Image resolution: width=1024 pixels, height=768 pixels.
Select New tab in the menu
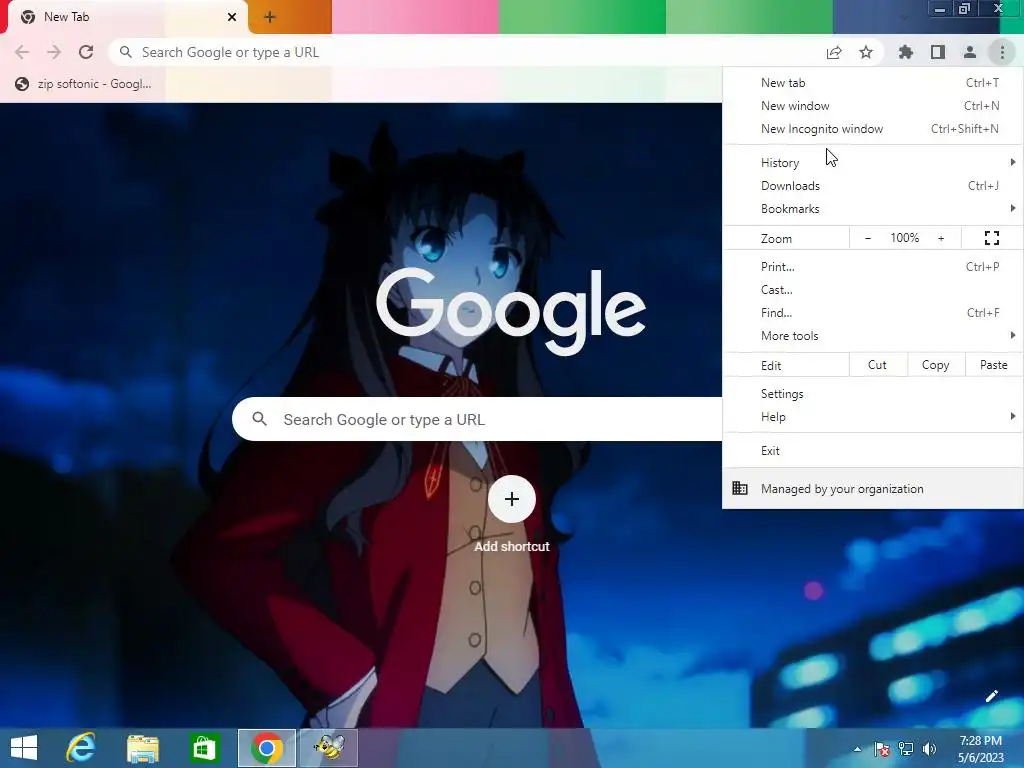click(873, 83)
